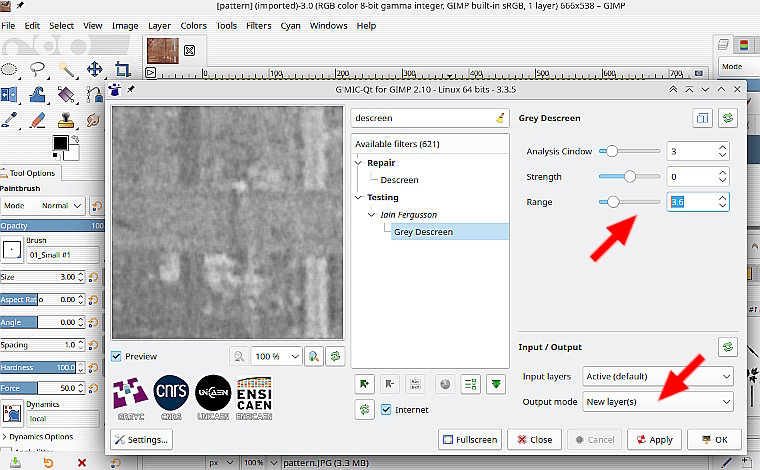Select the Crop tool in toolbox
The image size is (760, 470).
[x=122, y=69]
